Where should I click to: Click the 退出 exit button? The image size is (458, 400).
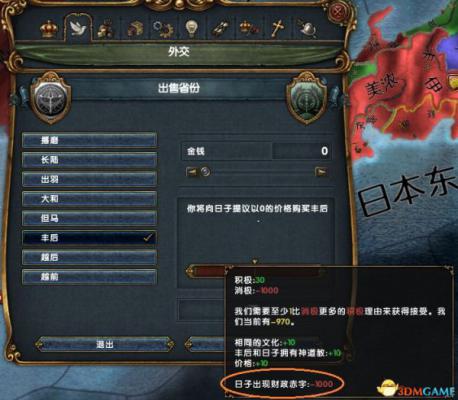click(105, 344)
